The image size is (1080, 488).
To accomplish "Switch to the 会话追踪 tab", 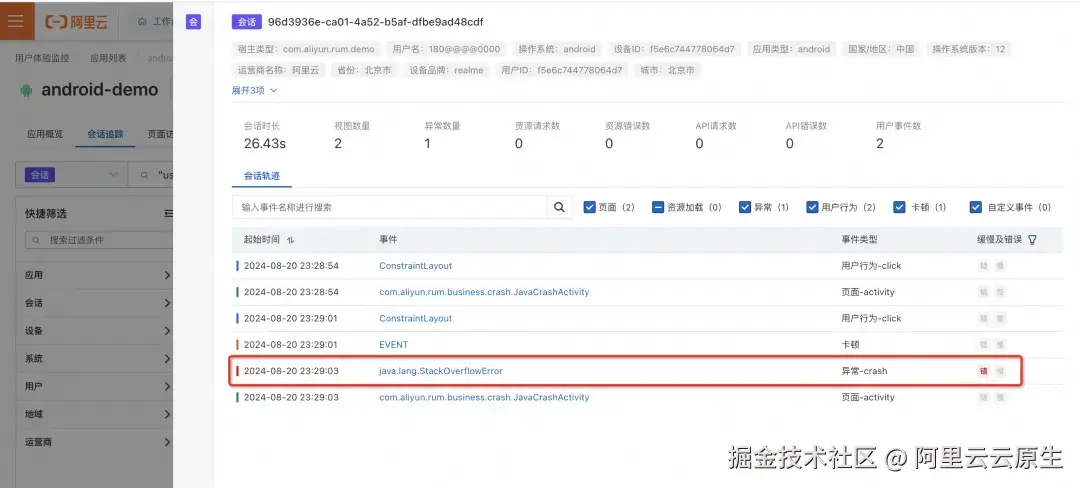I will pos(105,134).
